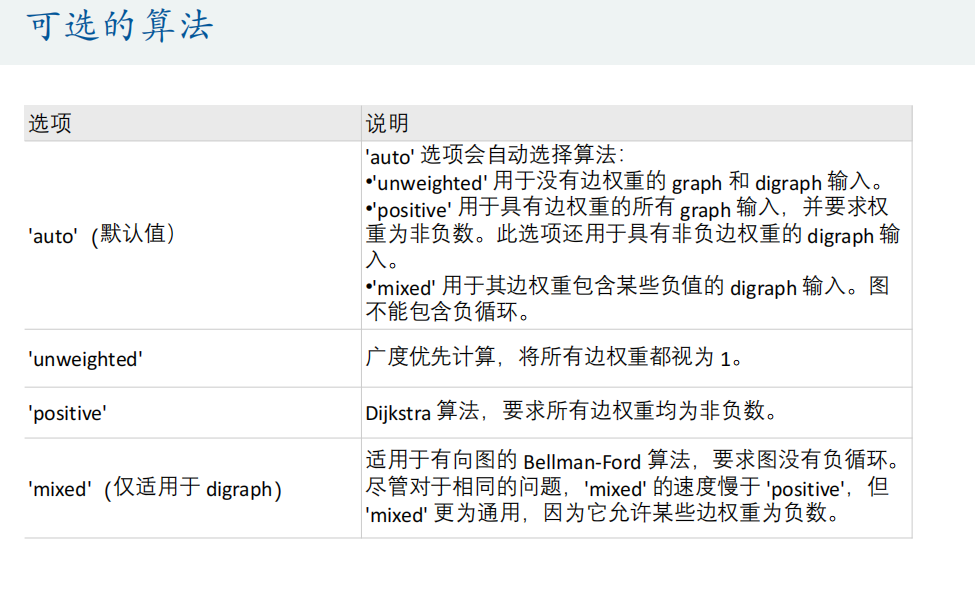
Task: Click the text 要求图没有负循环
Action: click(x=805, y=462)
